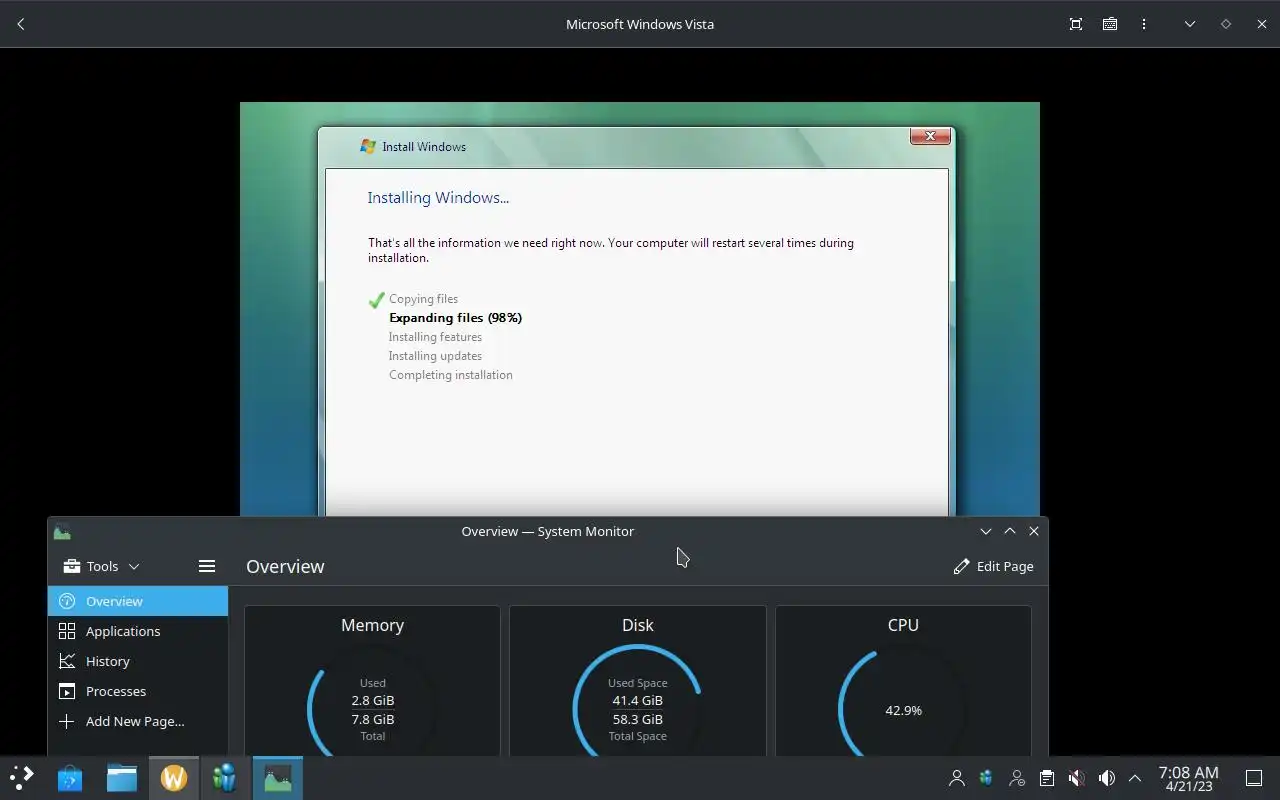Screen dimensions: 1280x800
Task: Open the clock showing 7:08 AM
Action: [x=1188, y=778]
